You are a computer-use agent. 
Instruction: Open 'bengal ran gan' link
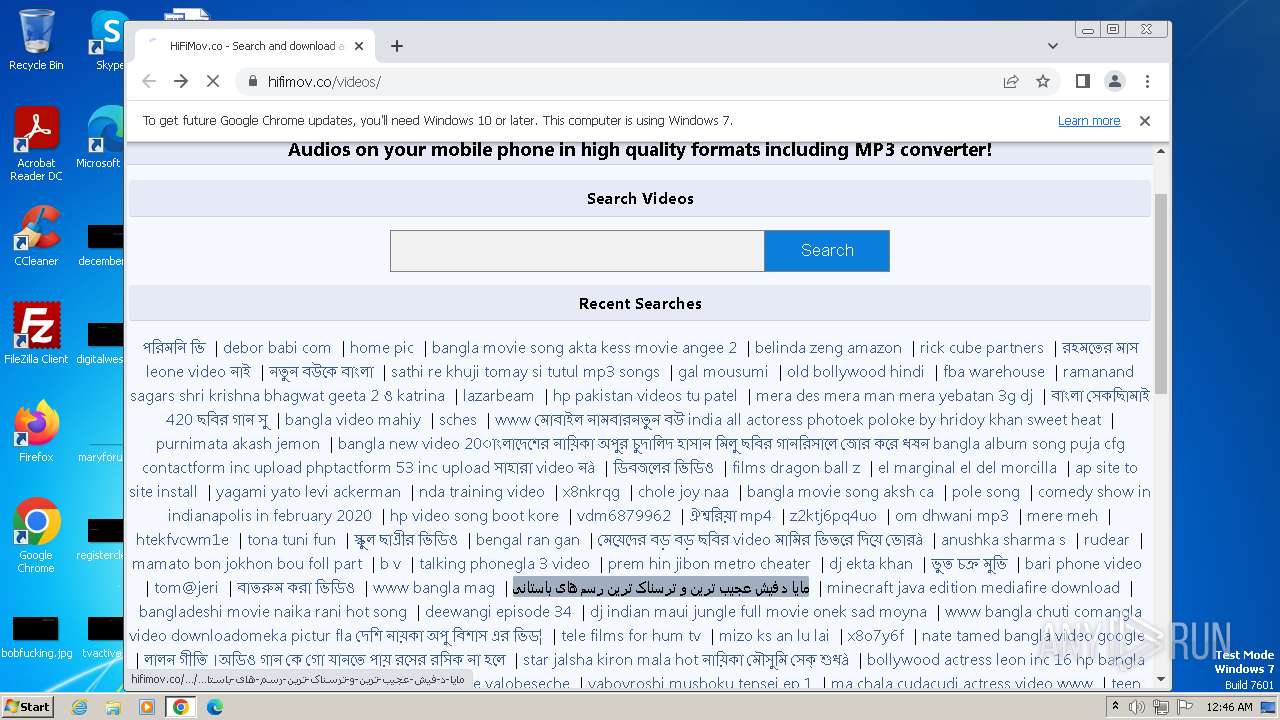[528, 540]
